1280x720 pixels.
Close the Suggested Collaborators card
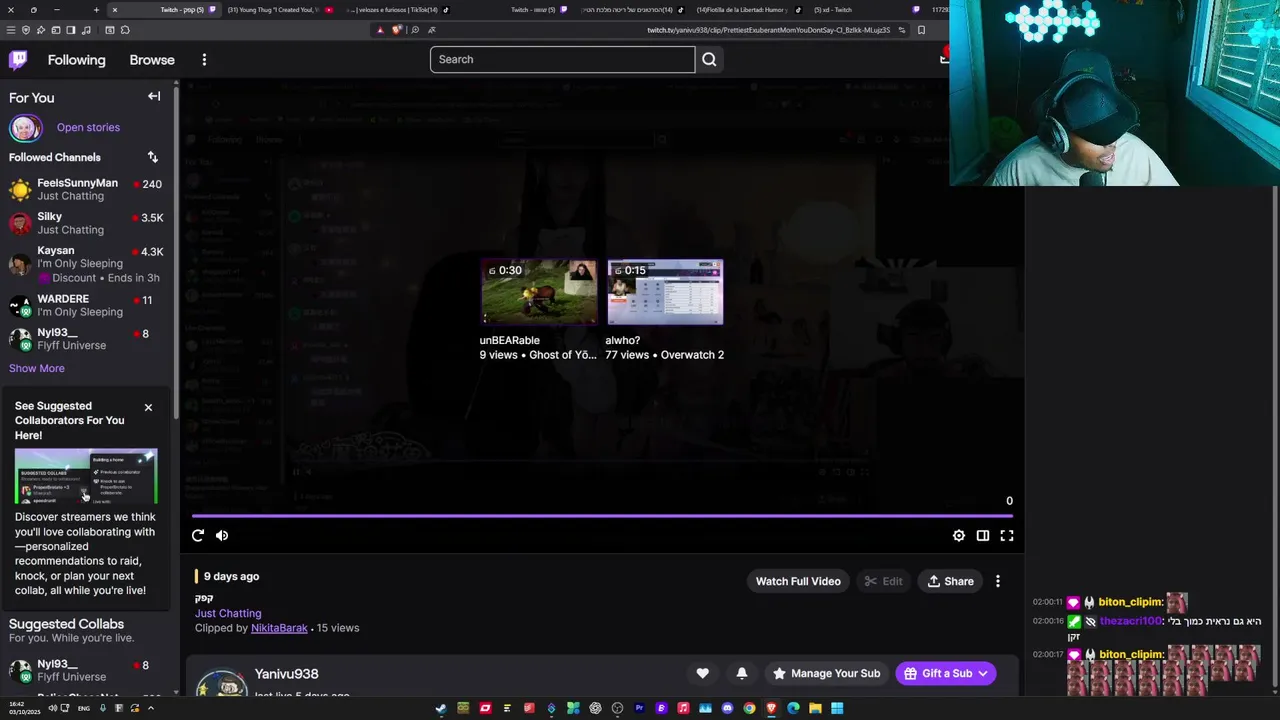tap(148, 407)
